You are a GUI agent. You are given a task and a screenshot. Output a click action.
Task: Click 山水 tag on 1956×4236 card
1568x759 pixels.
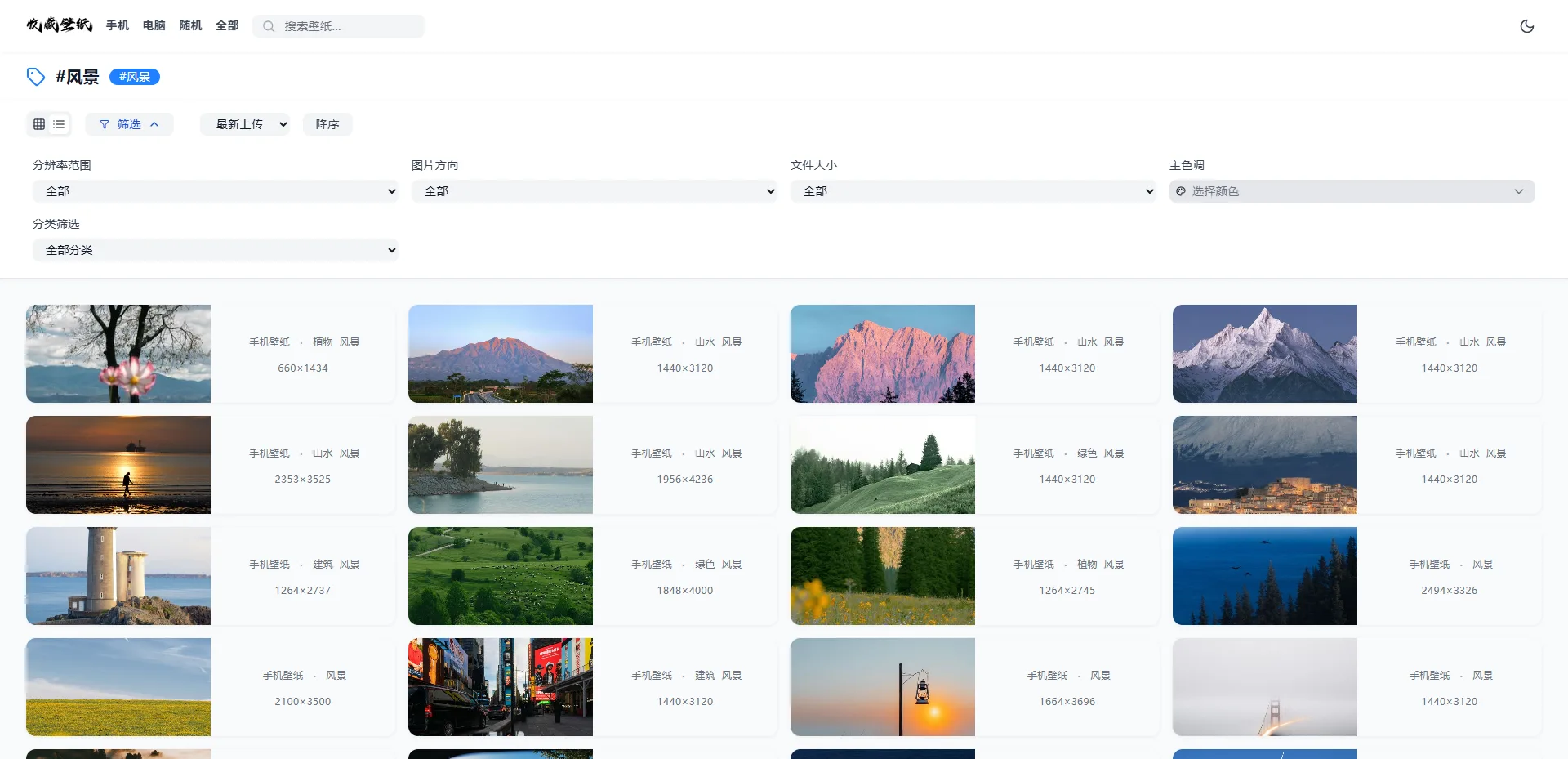pos(705,453)
